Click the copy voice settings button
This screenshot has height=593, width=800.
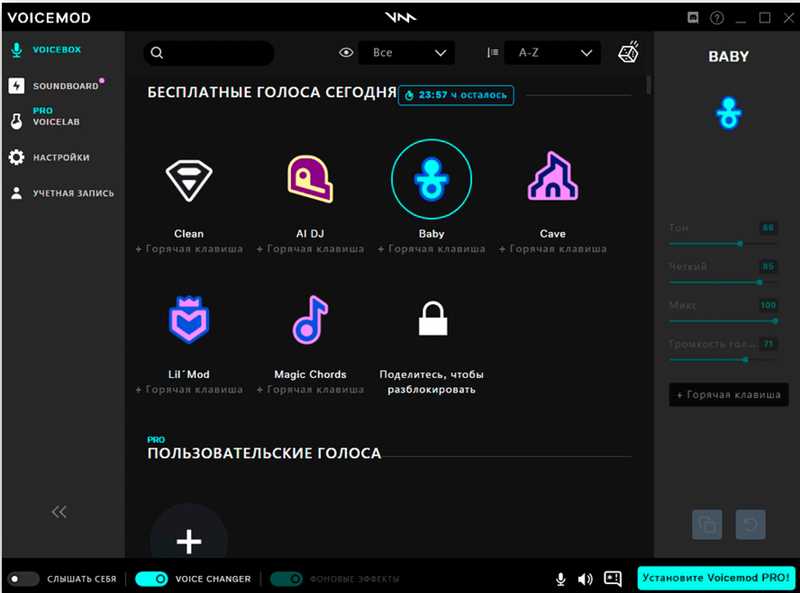pos(707,524)
